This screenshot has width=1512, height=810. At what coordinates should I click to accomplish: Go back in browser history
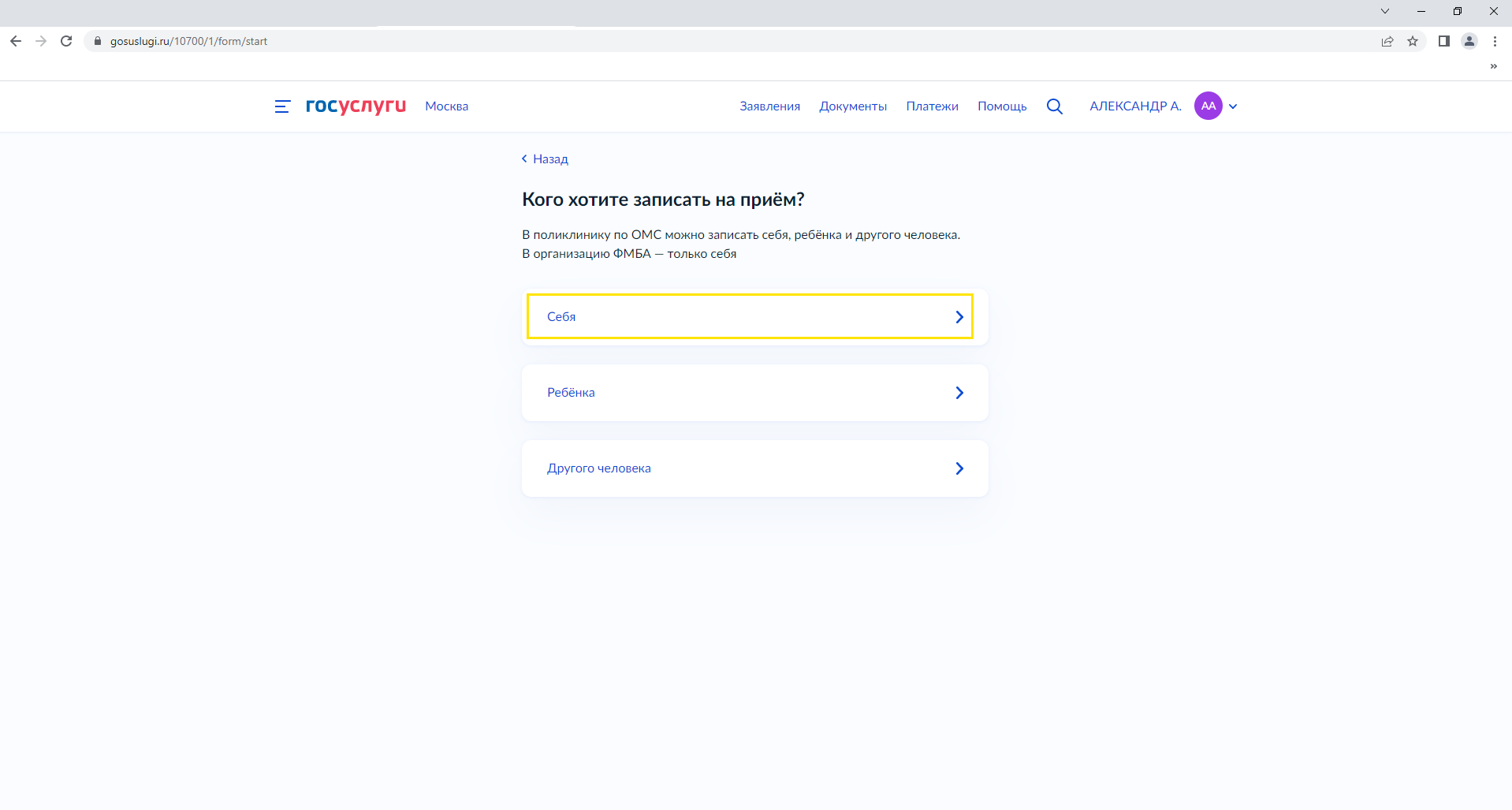(16, 41)
